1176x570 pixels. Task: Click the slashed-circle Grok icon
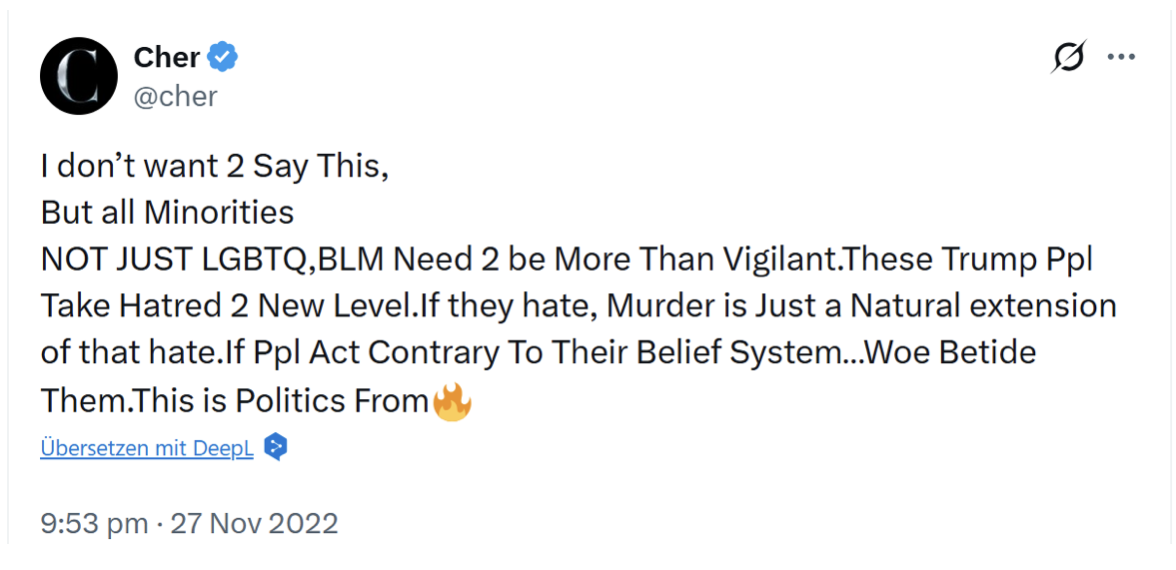point(1068,59)
